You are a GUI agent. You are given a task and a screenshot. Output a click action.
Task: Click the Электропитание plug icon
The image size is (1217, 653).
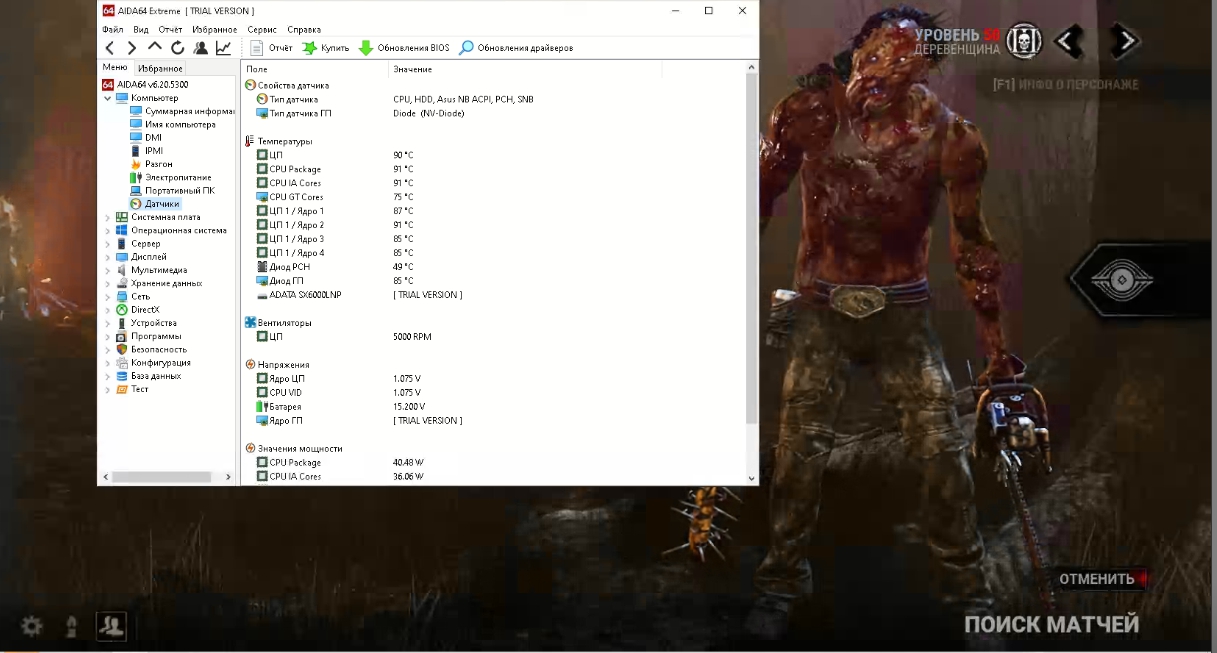136,177
